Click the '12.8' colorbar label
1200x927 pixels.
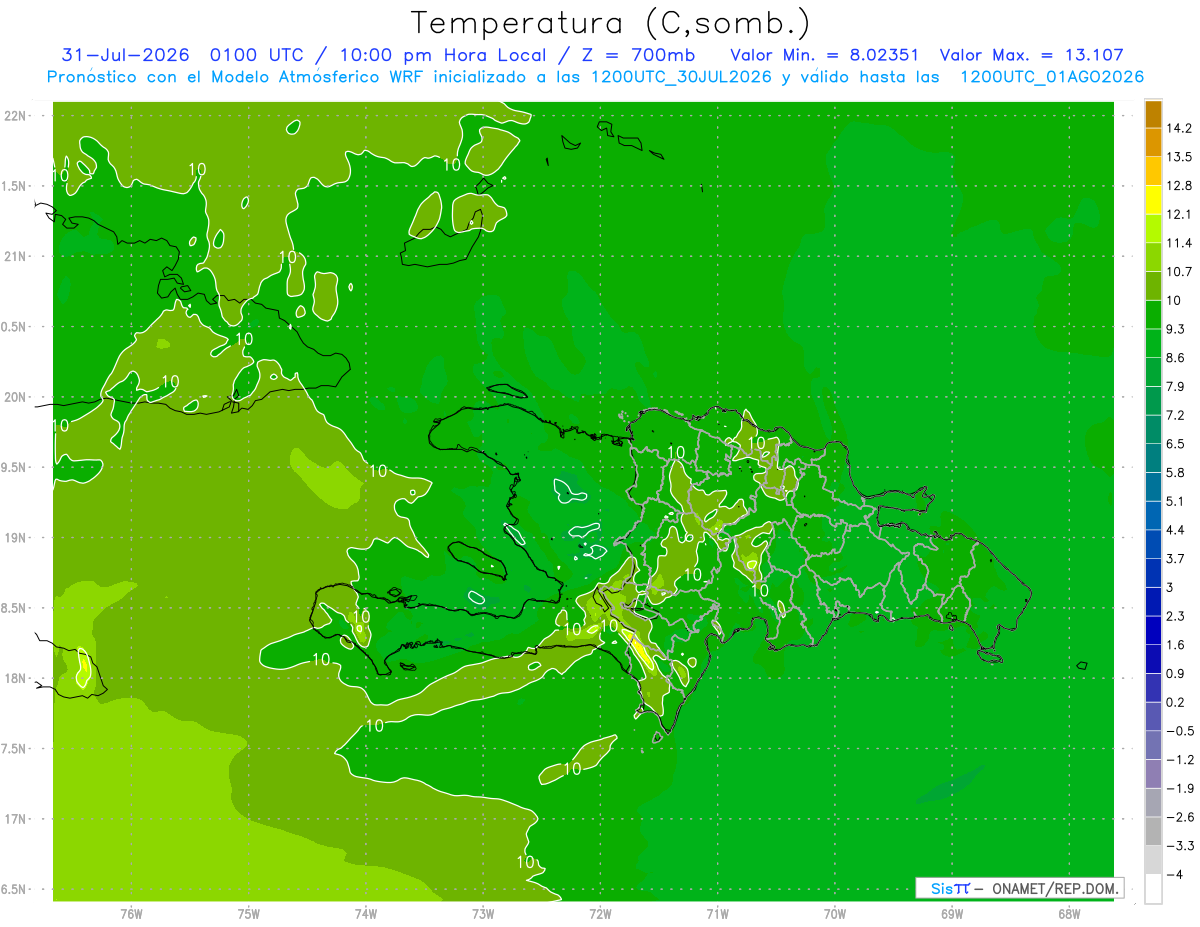coord(1180,185)
